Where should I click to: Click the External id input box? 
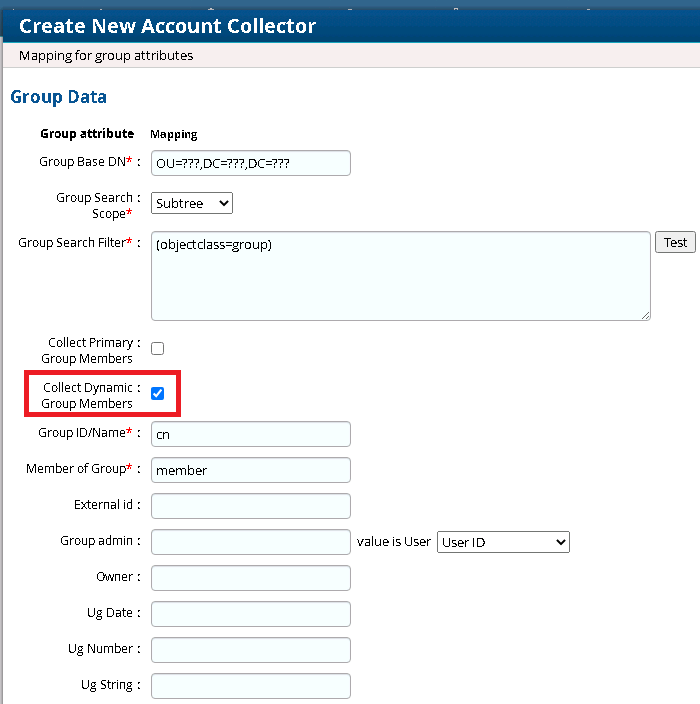point(250,506)
